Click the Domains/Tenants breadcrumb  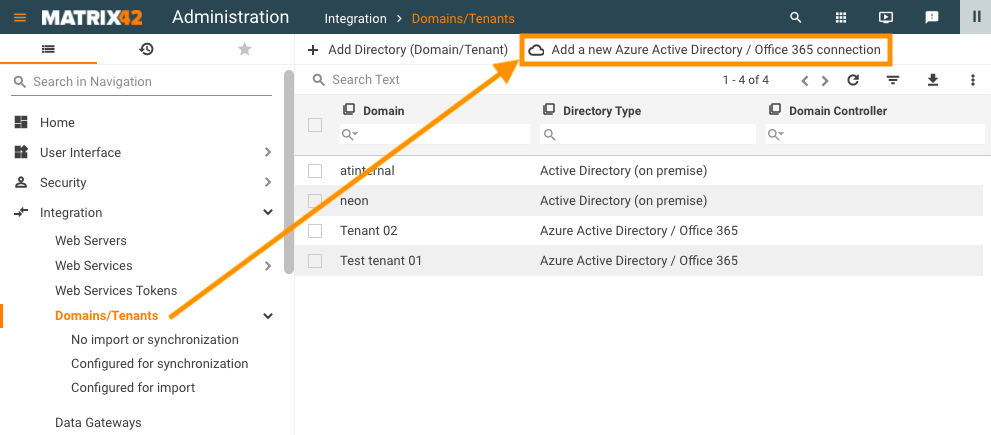pyautogui.click(x=463, y=18)
